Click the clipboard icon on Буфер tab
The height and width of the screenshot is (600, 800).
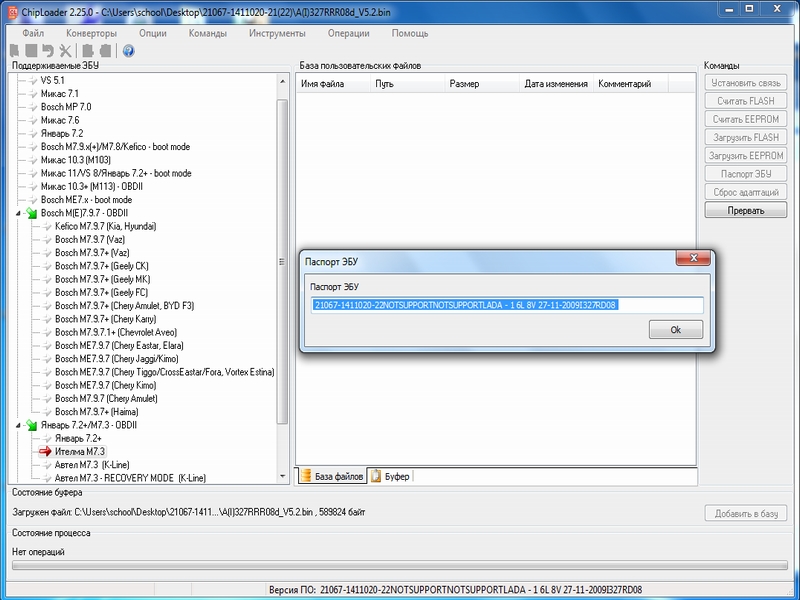[x=377, y=476]
